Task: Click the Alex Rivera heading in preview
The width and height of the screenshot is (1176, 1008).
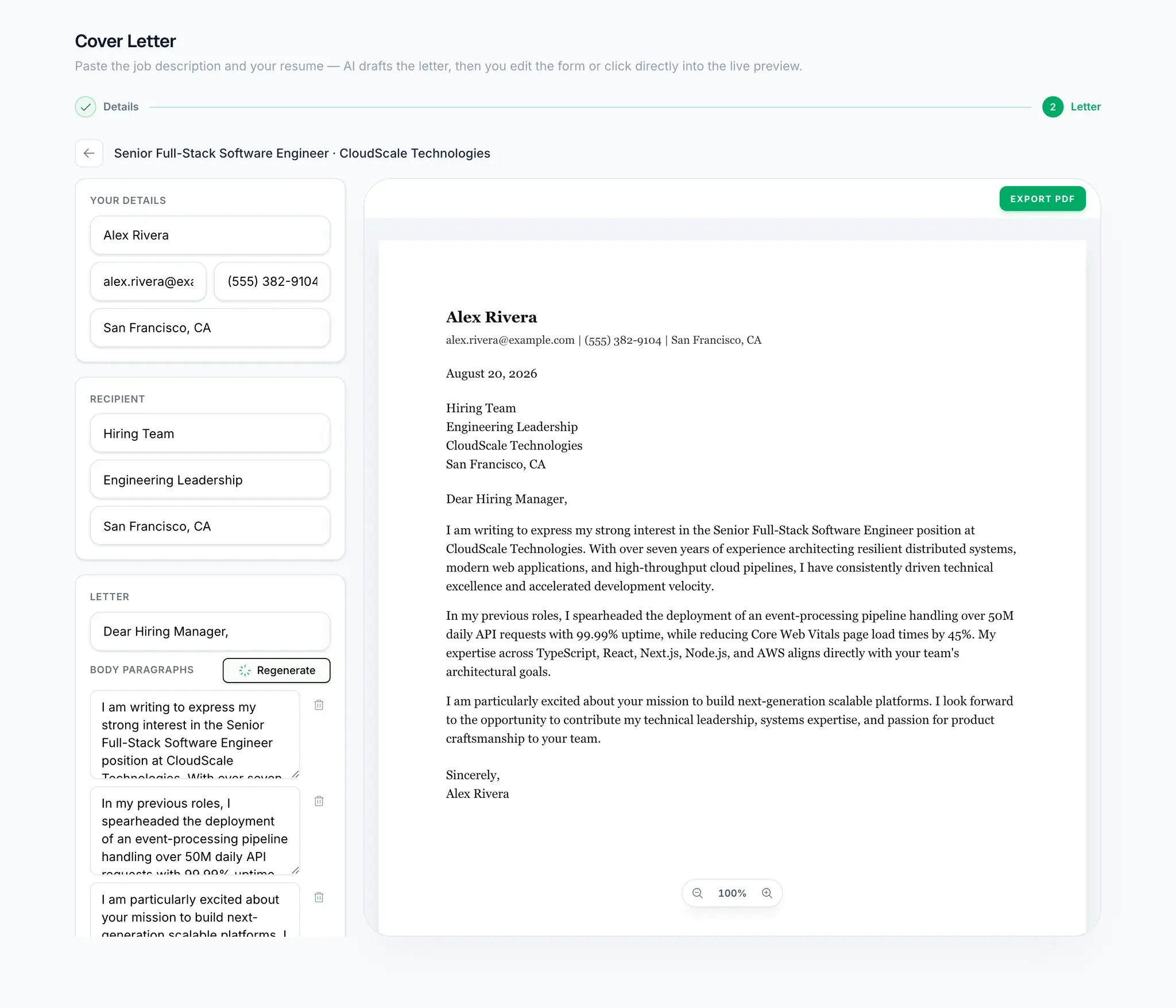Action: pos(492,317)
